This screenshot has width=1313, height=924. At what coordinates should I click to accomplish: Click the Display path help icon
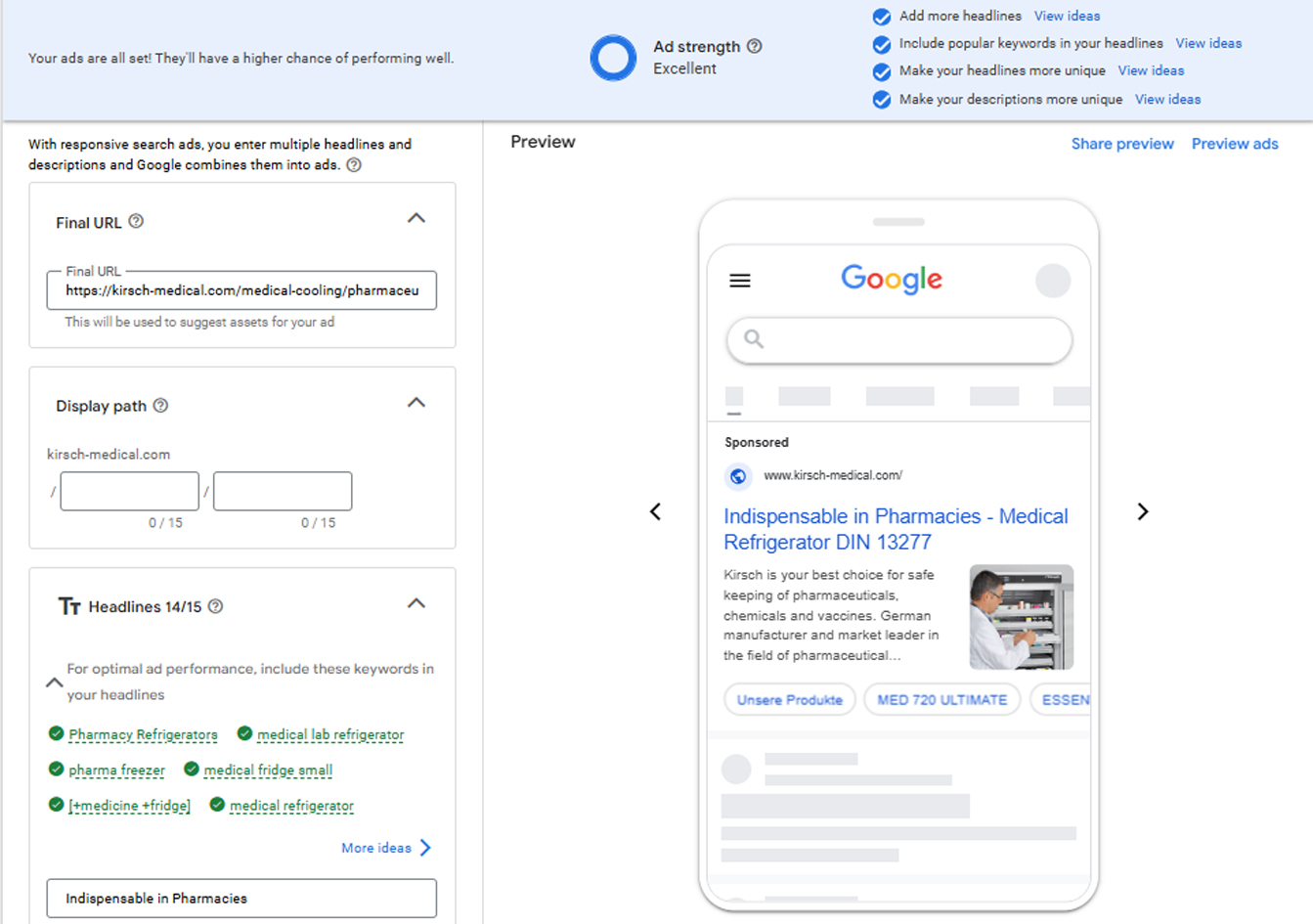tap(160, 406)
